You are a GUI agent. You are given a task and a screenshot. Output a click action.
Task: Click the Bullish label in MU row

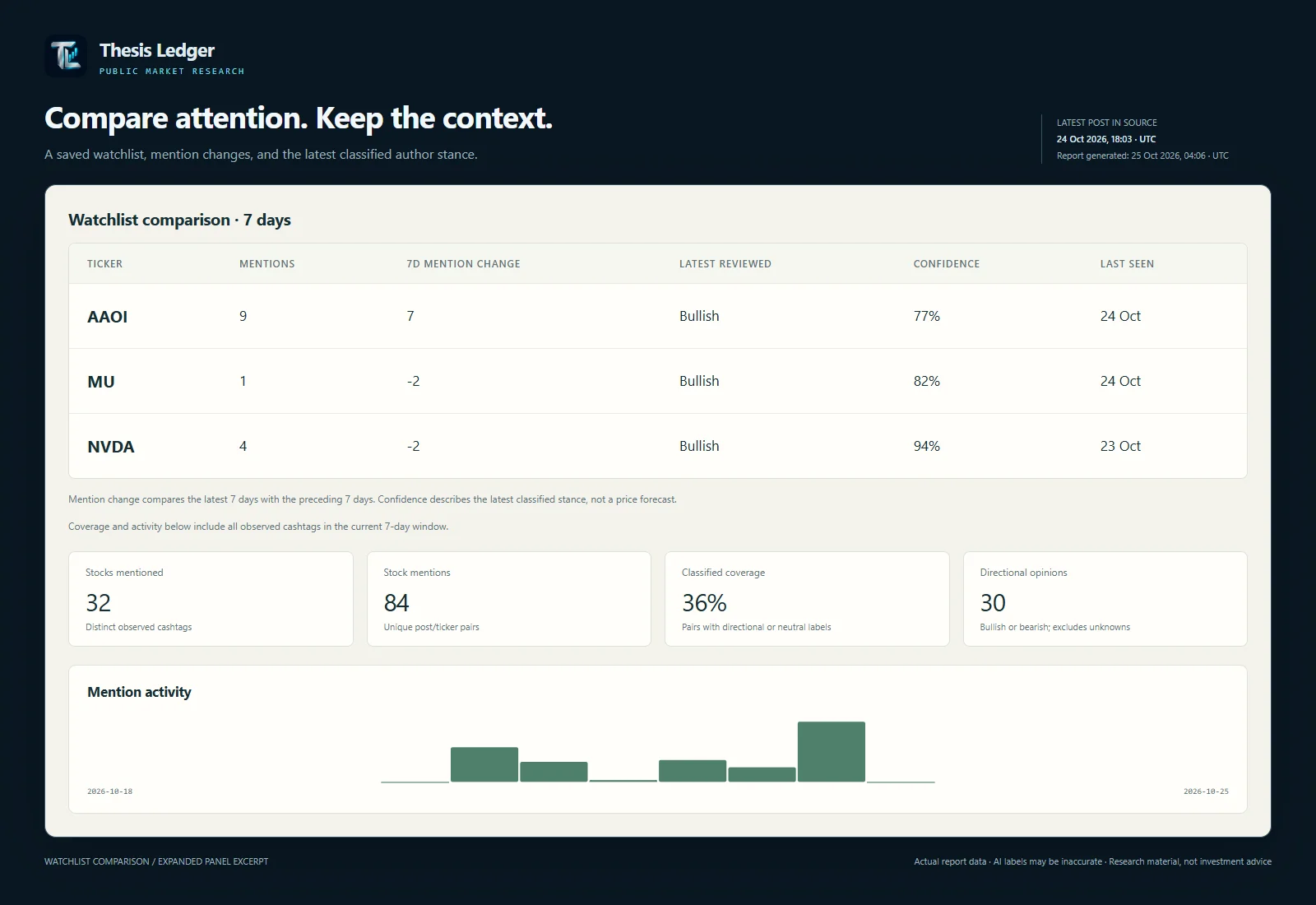pos(699,381)
